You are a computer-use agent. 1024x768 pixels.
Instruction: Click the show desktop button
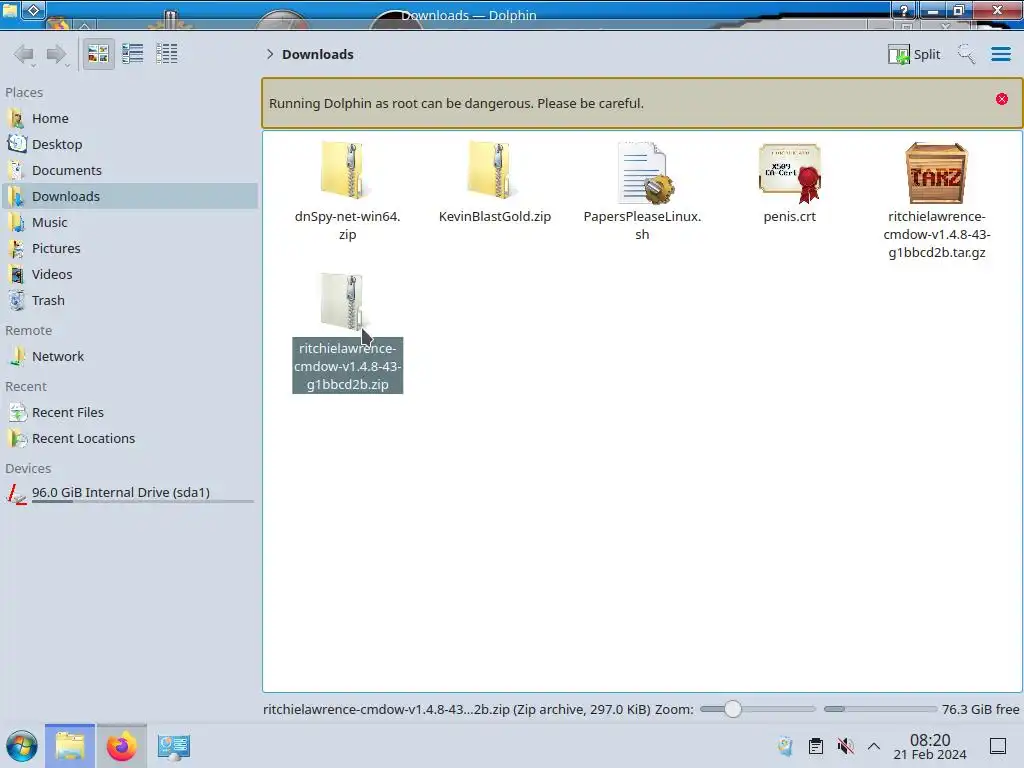(x=998, y=746)
